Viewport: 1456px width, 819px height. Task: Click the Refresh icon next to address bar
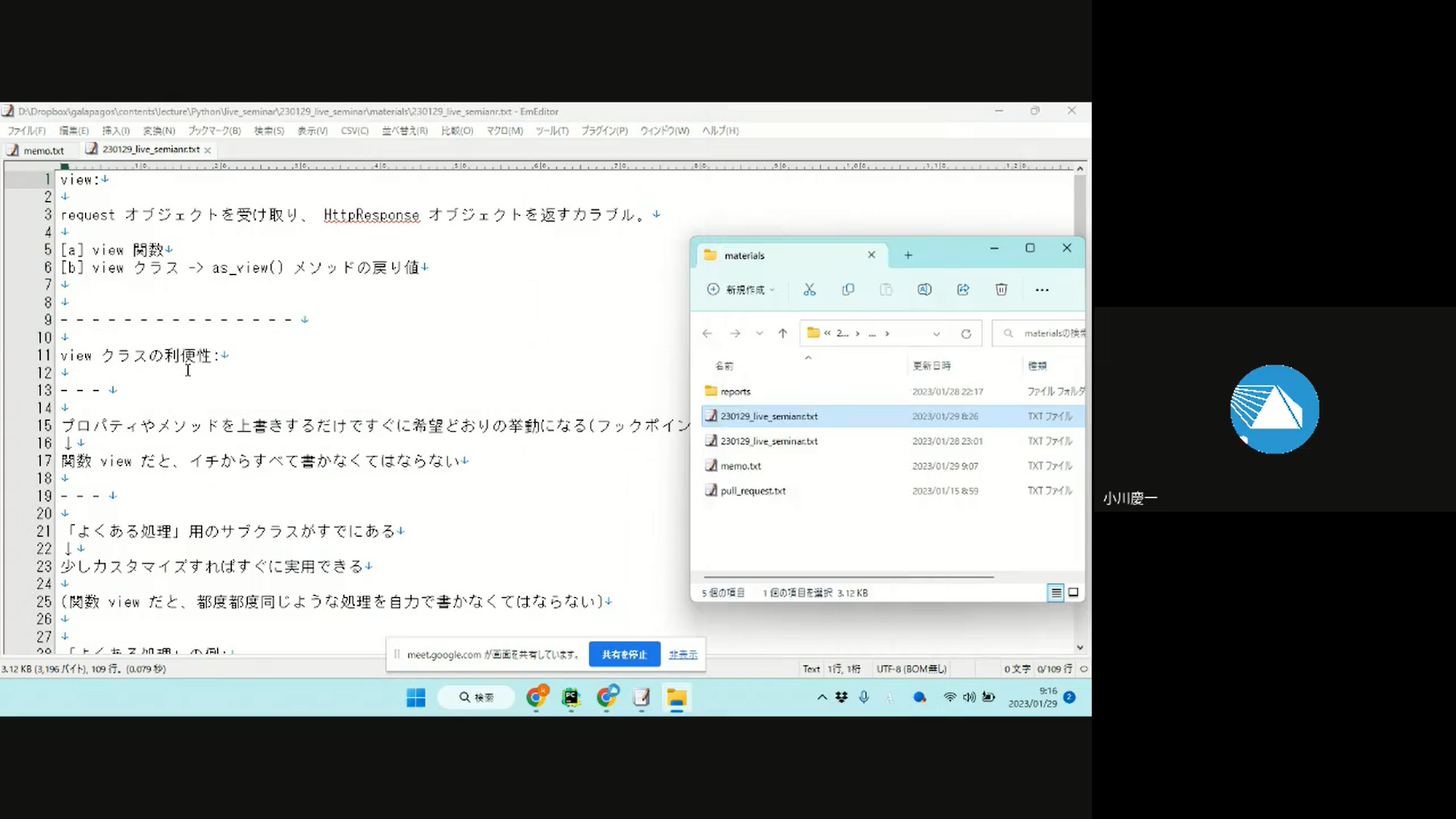pos(966,334)
